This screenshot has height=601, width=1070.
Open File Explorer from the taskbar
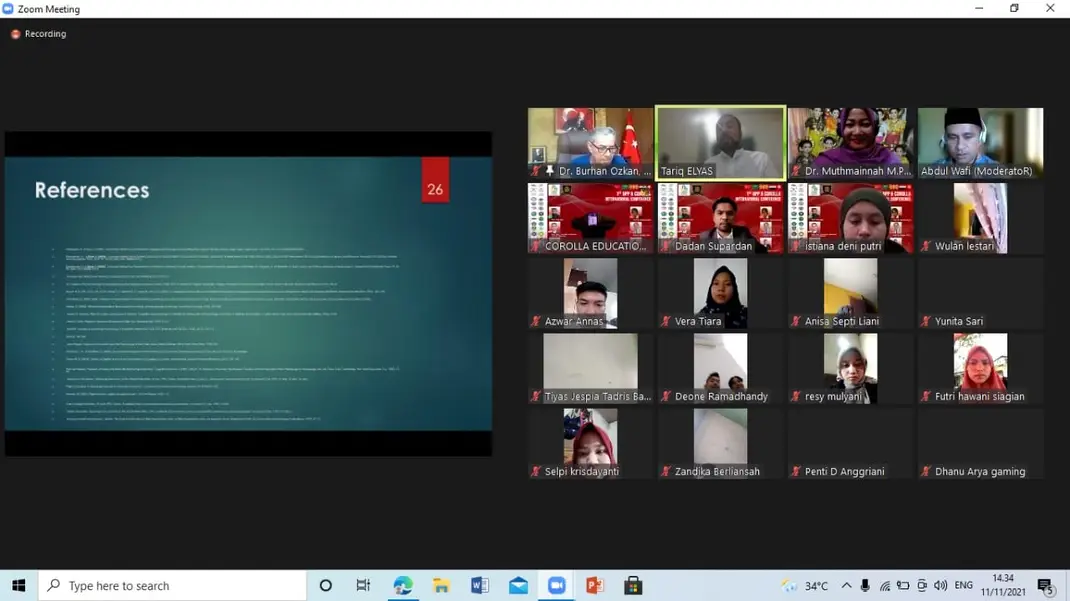pos(441,586)
